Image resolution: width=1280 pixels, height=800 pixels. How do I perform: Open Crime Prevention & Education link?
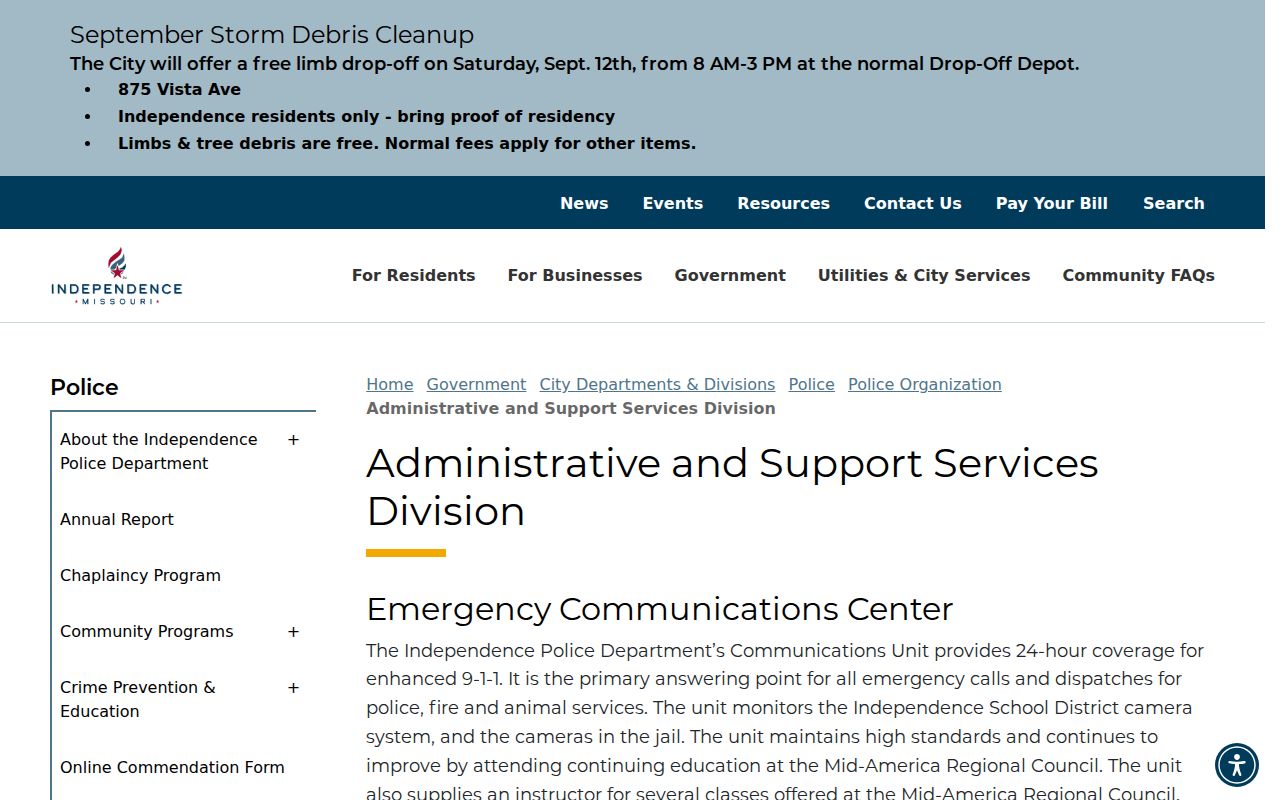pos(138,700)
